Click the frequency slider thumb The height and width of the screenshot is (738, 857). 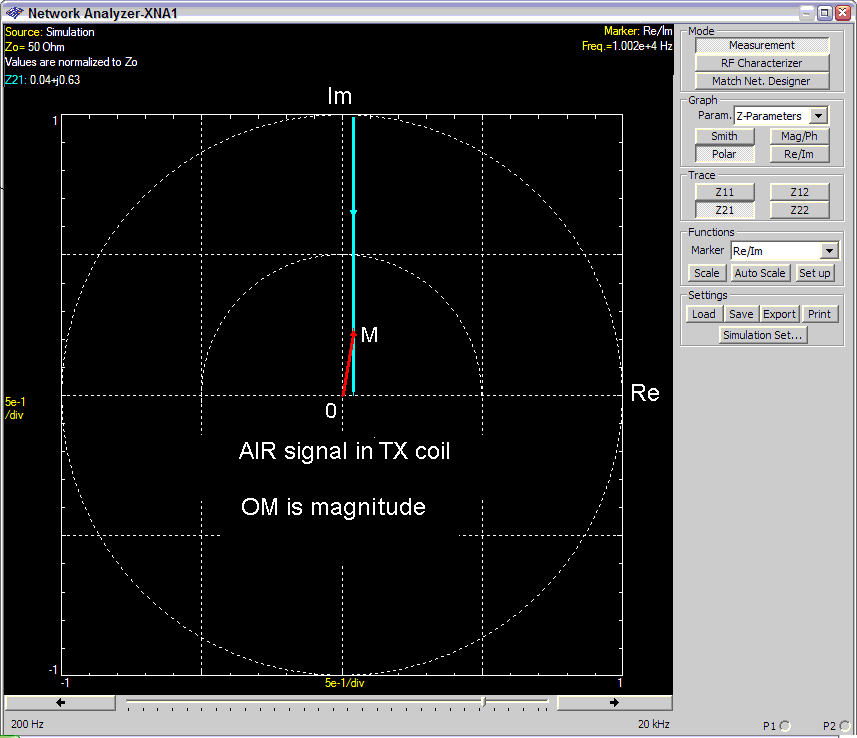(484, 702)
